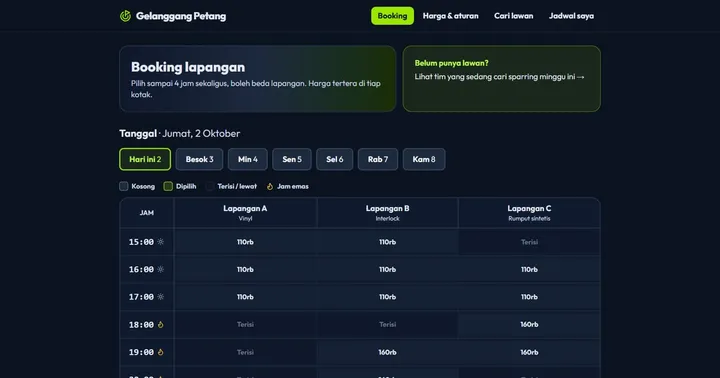Click Gelanggang Petang site title
The height and width of the screenshot is (378, 720).
click(x=181, y=16)
